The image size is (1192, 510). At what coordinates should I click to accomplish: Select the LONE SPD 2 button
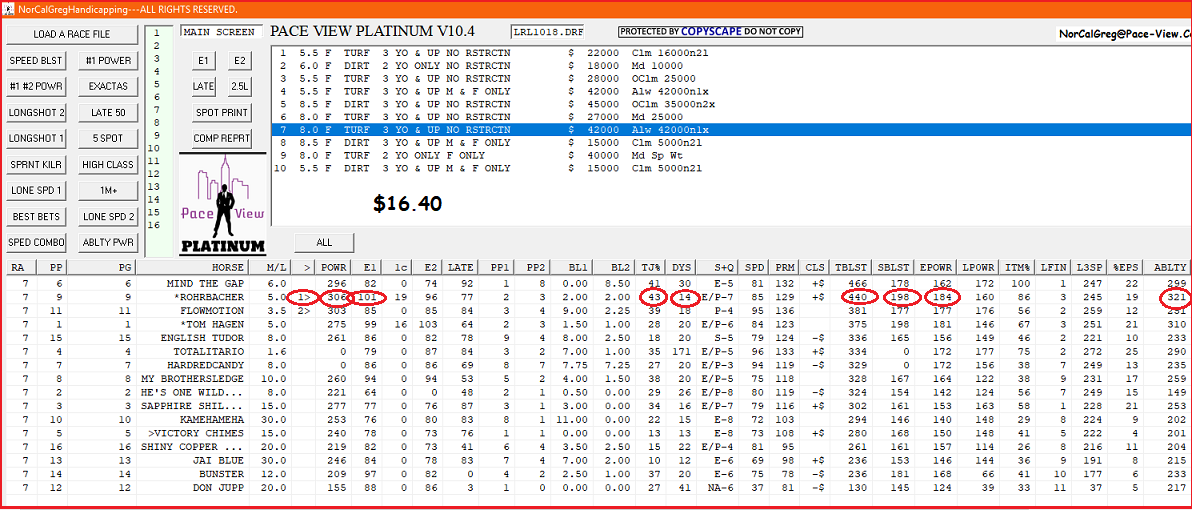pos(108,217)
